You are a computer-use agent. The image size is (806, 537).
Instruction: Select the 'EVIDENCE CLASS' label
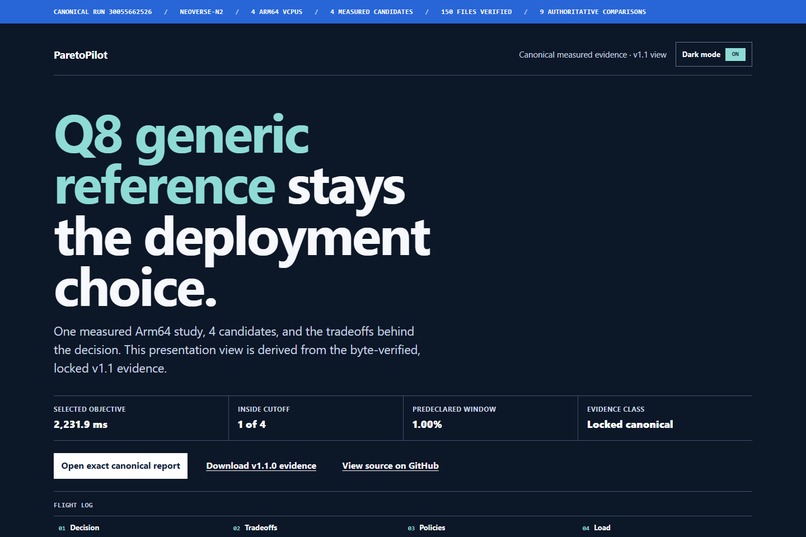(x=615, y=410)
